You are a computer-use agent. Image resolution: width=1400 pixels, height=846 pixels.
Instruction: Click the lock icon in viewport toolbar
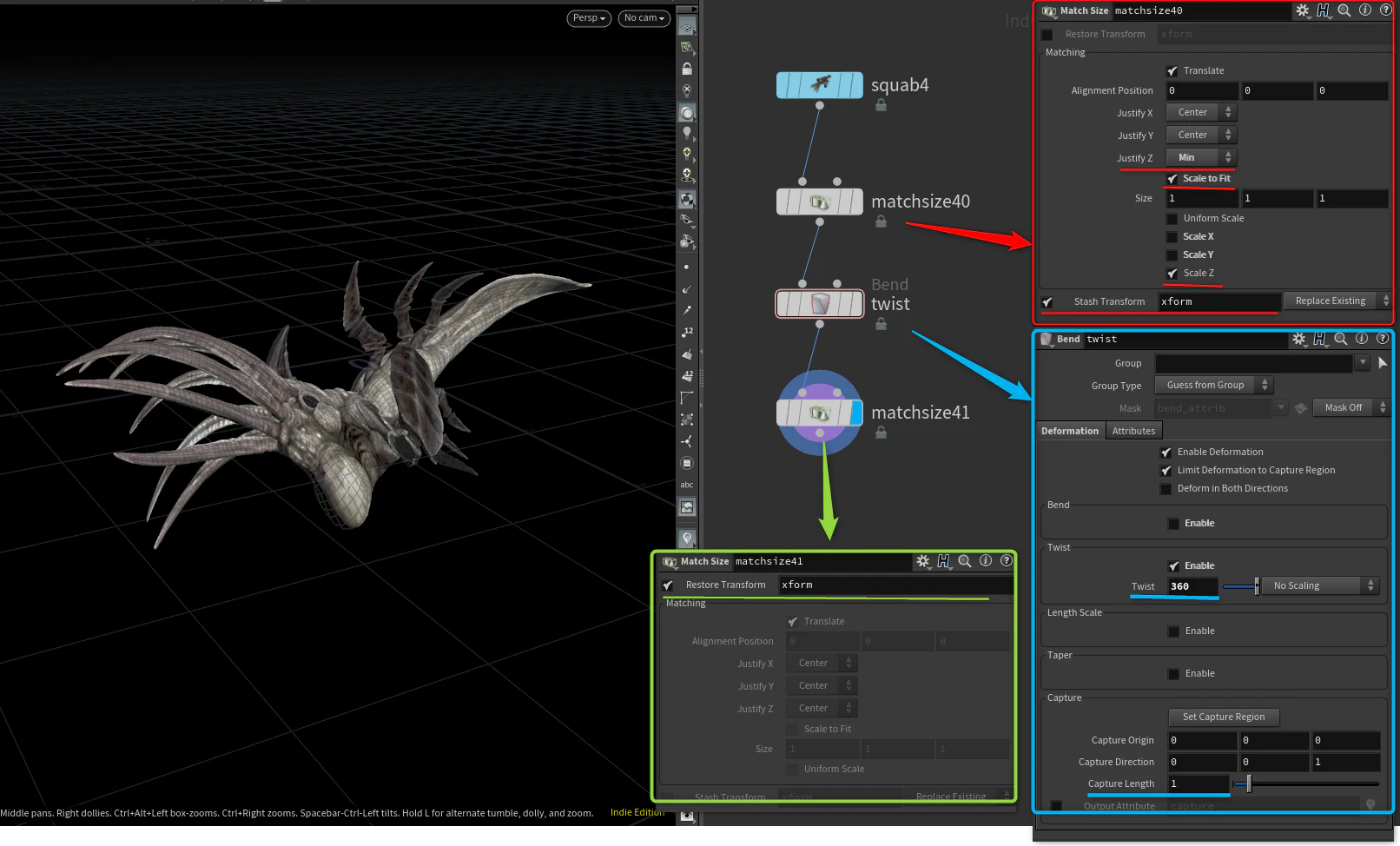687,69
